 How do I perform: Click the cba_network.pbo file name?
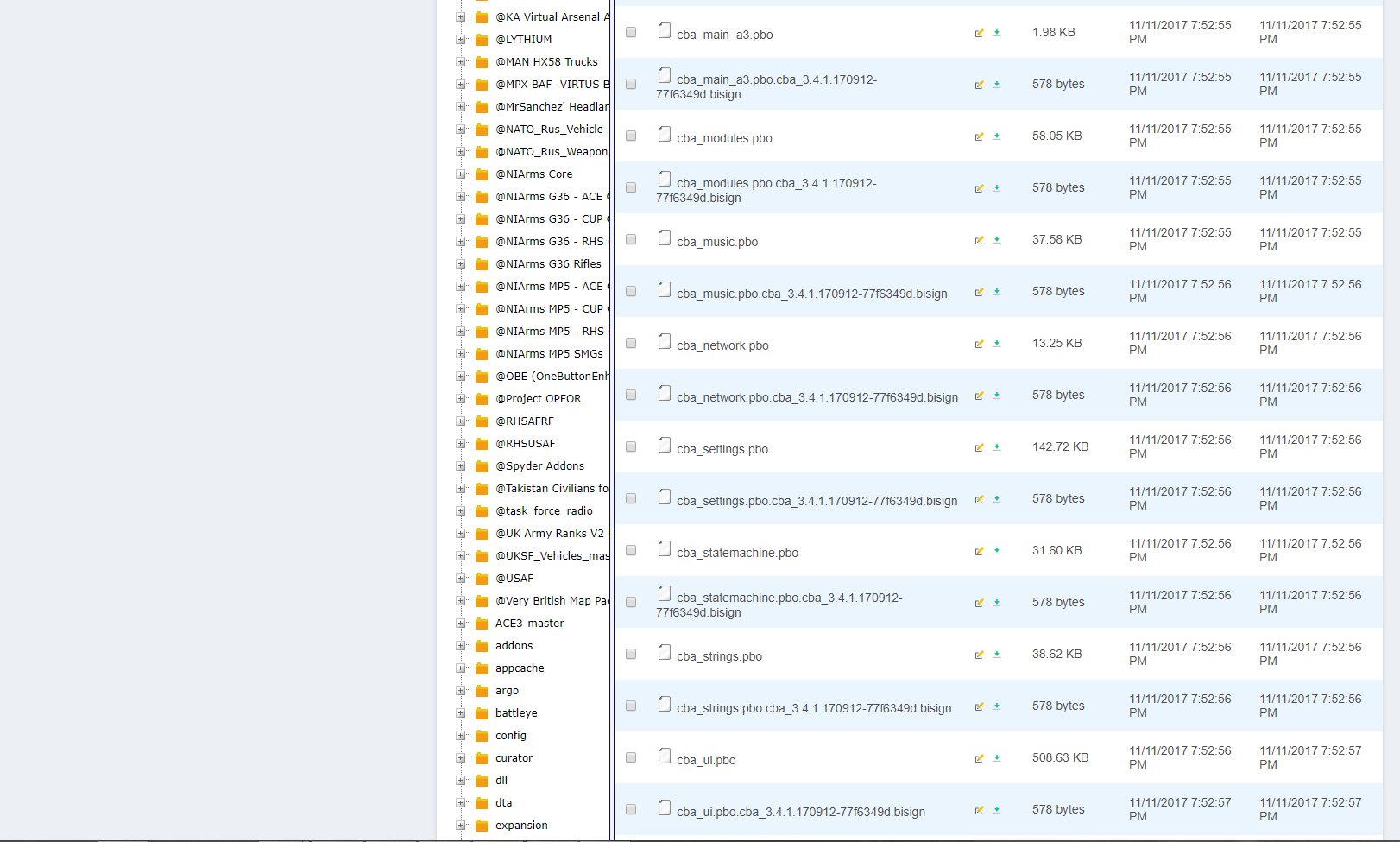click(722, 345)
